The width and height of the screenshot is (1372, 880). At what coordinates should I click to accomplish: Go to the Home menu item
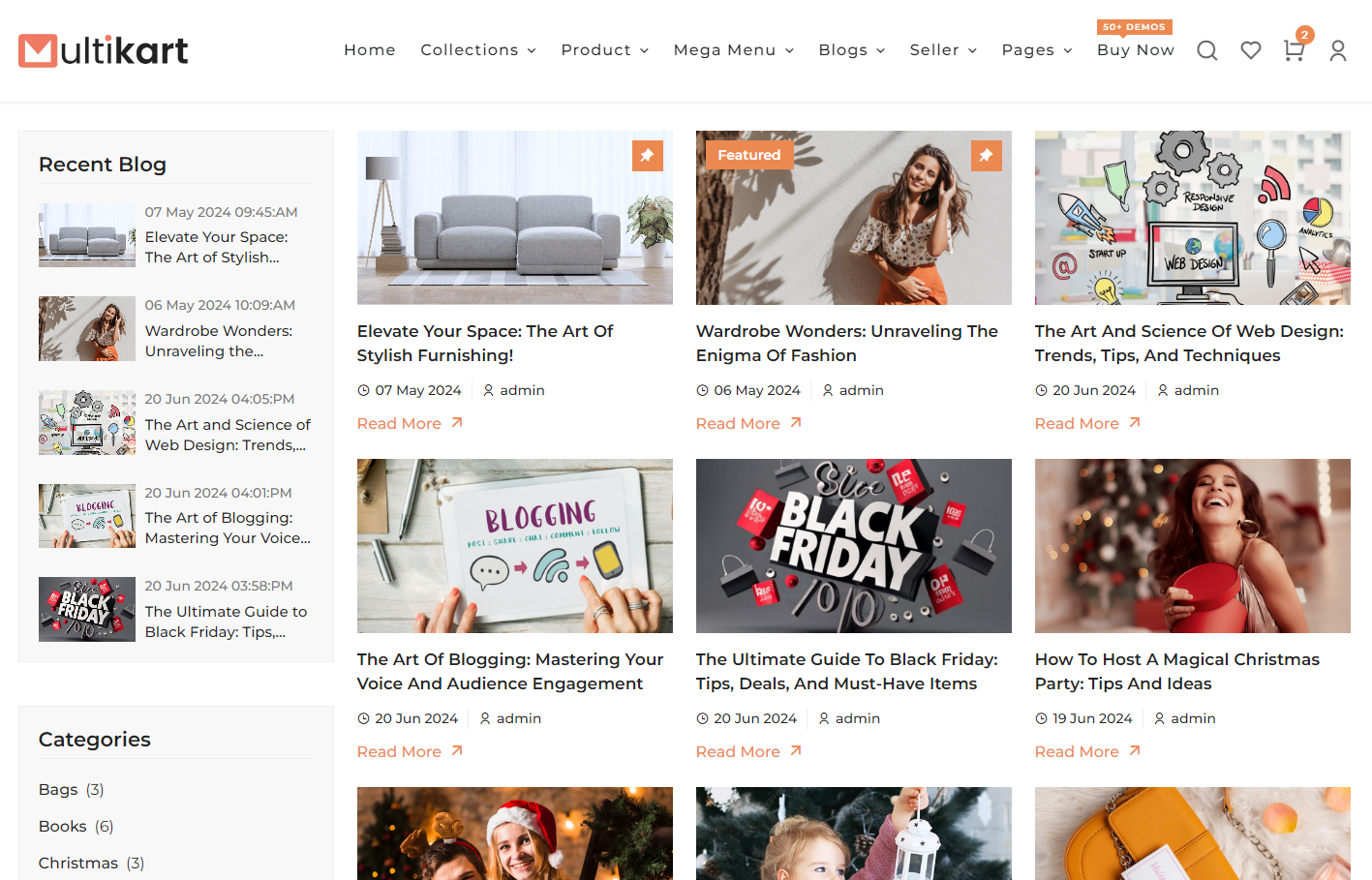[x=370, y=50]
